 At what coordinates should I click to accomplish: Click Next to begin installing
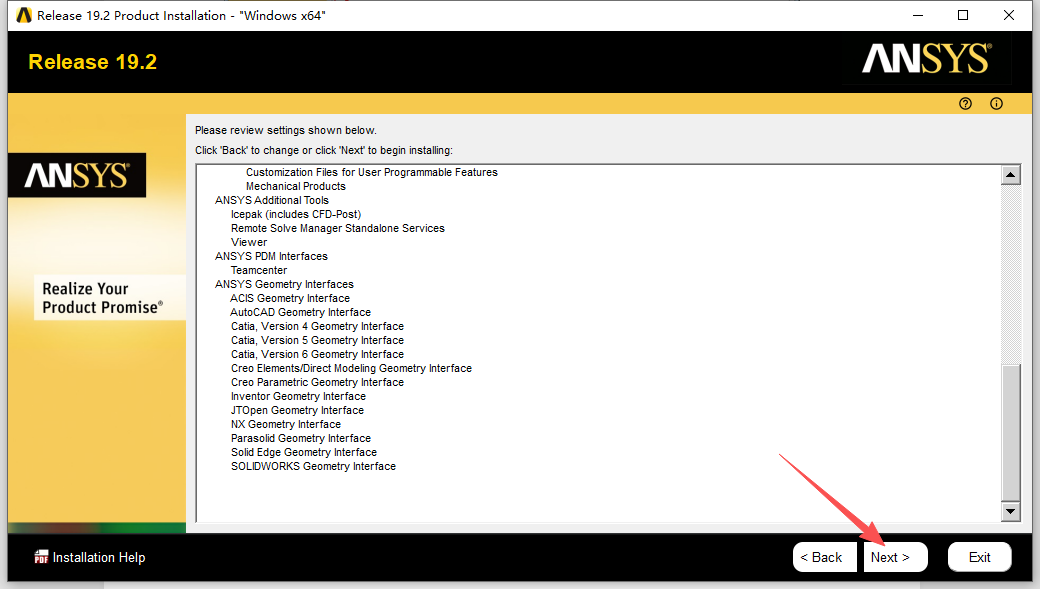[x=894, y=557]
